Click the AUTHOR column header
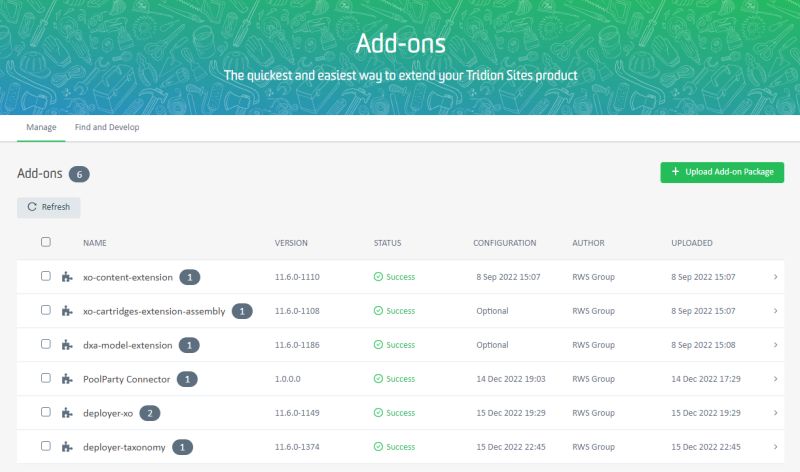 pyautogui.click(x=588, y=243)
